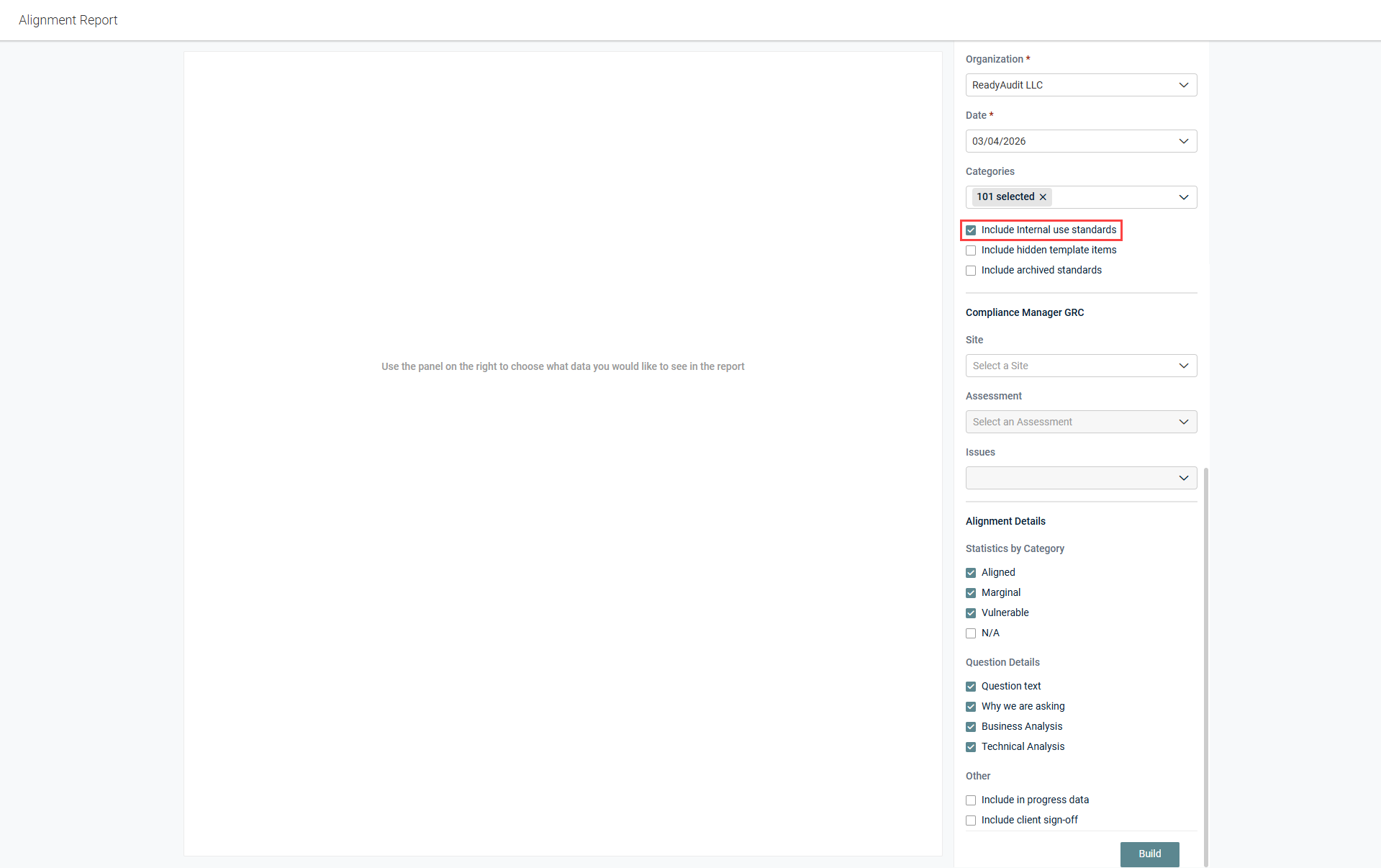Uncheck the Aligned statistics checkbox
1381x868 pixels.
pos(971,573)
